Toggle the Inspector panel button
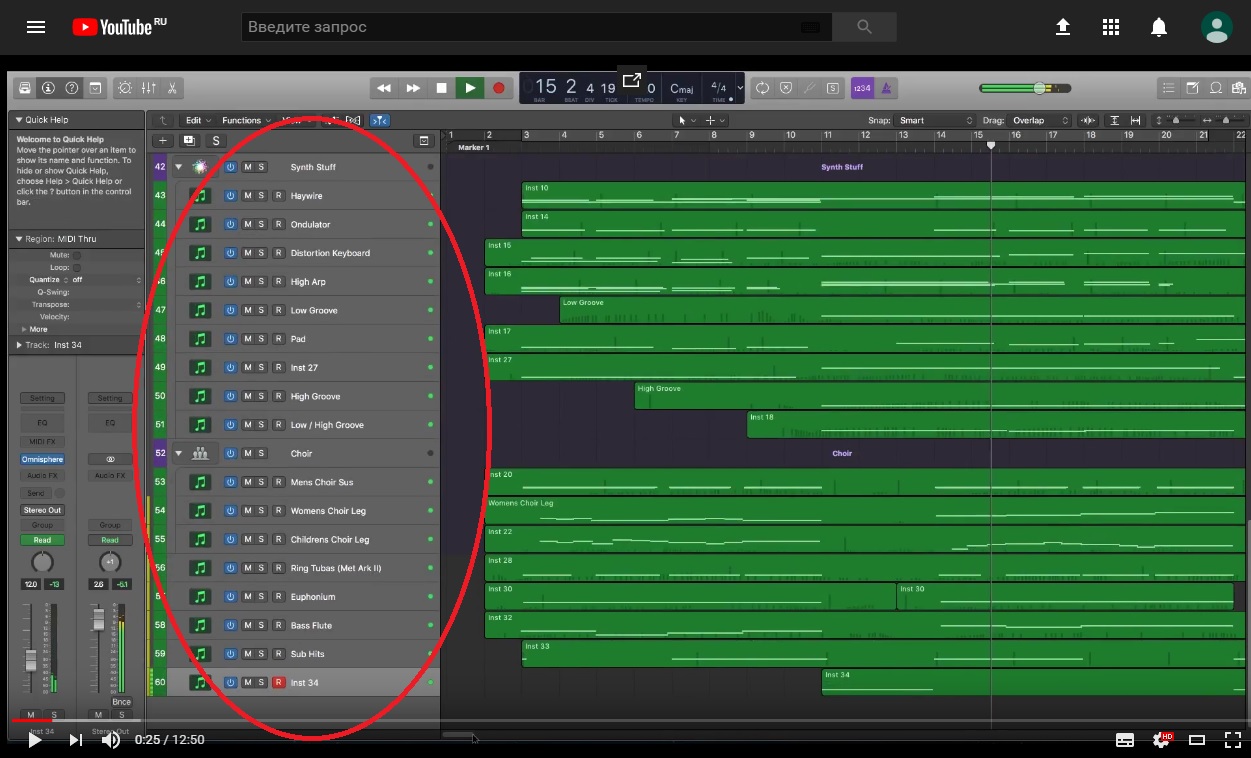Screen dimensions: 1251x758 click(48, 88)
